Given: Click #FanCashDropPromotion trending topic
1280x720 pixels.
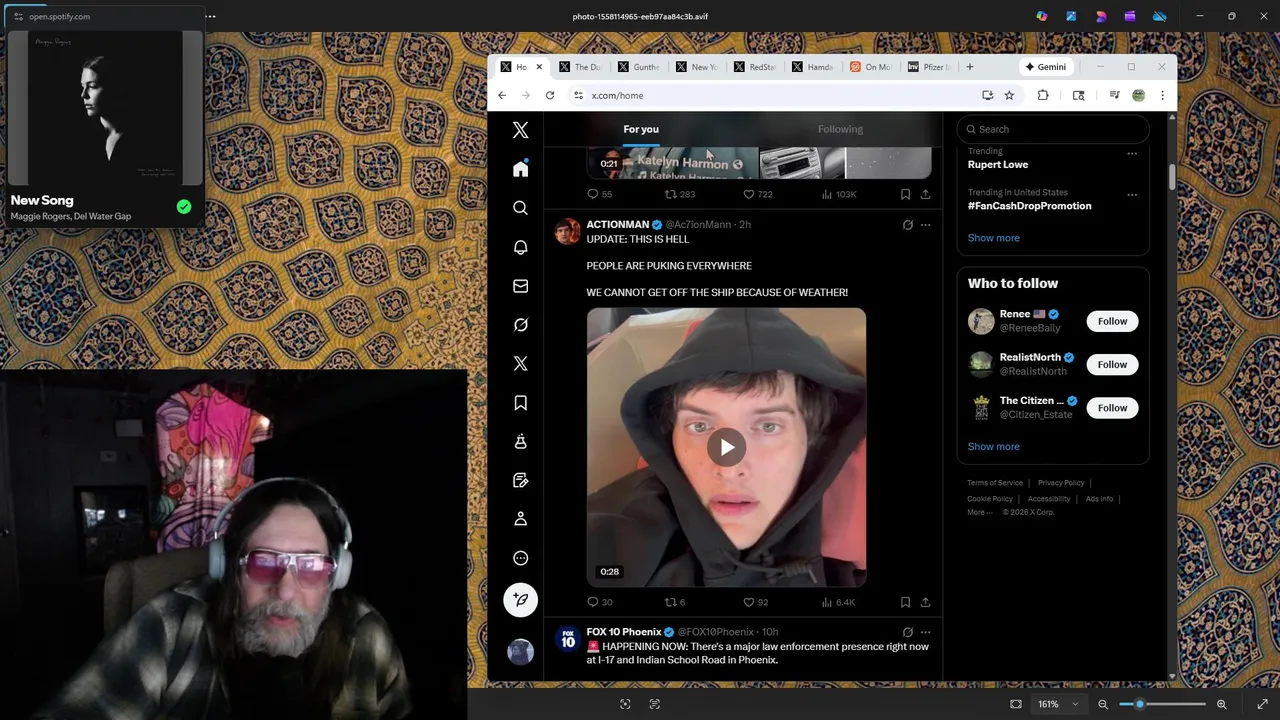Looking at the screenshot, I should (x=1029, y=206).
